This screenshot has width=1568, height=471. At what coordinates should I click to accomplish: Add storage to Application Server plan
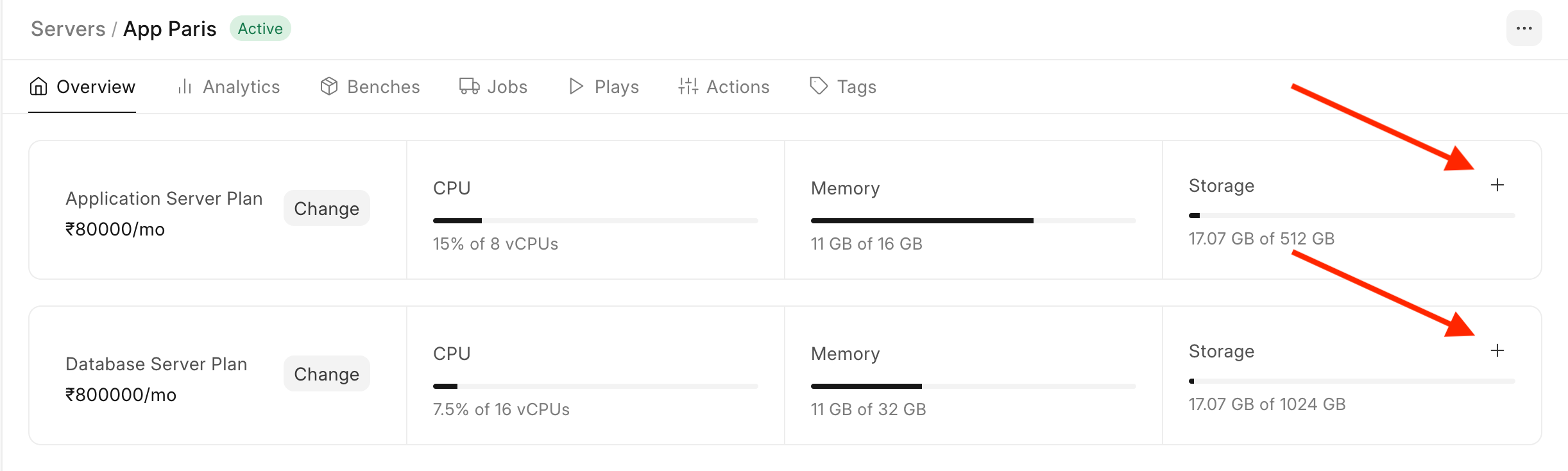(x=1497, y=185)
